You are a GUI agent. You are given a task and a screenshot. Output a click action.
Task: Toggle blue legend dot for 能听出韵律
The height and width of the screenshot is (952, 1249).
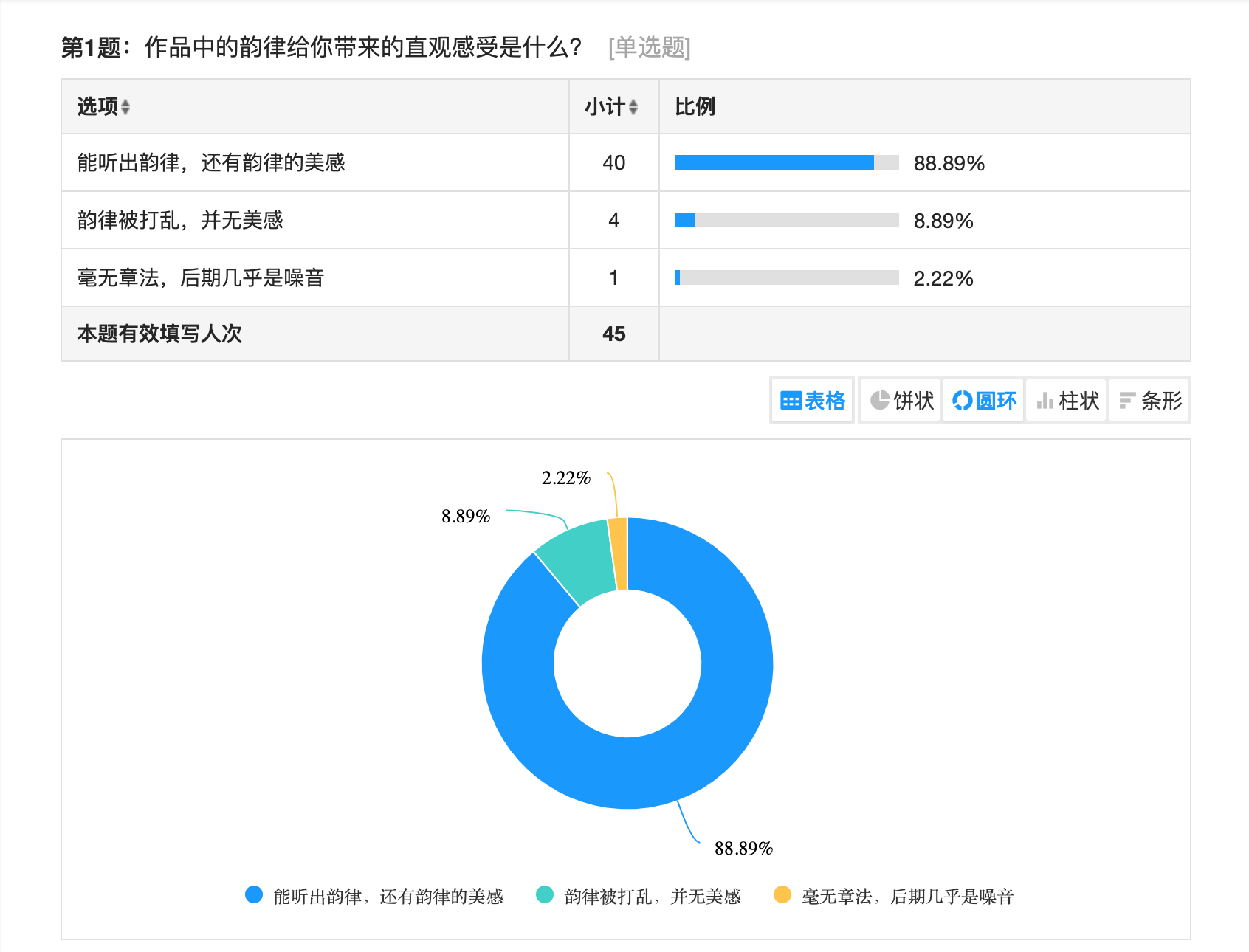click(254, 895)
